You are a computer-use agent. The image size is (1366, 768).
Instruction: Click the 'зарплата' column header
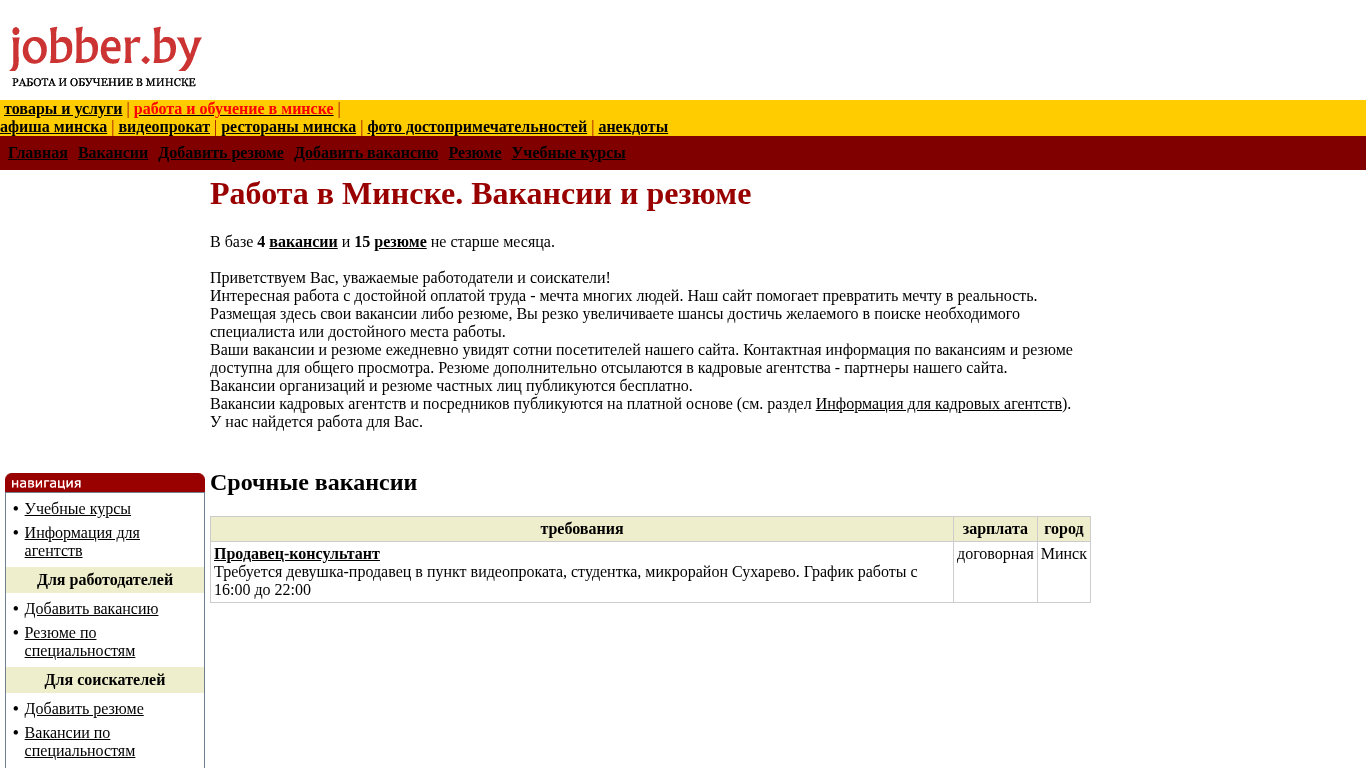[995, 529]
